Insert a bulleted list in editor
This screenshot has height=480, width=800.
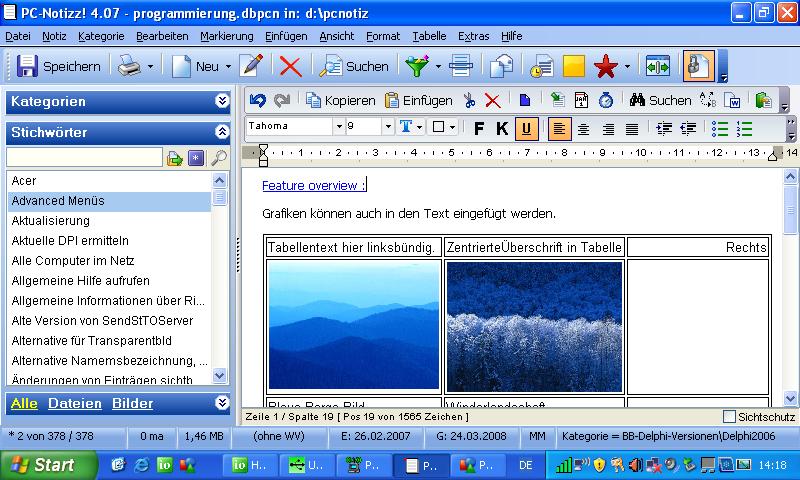720,128
